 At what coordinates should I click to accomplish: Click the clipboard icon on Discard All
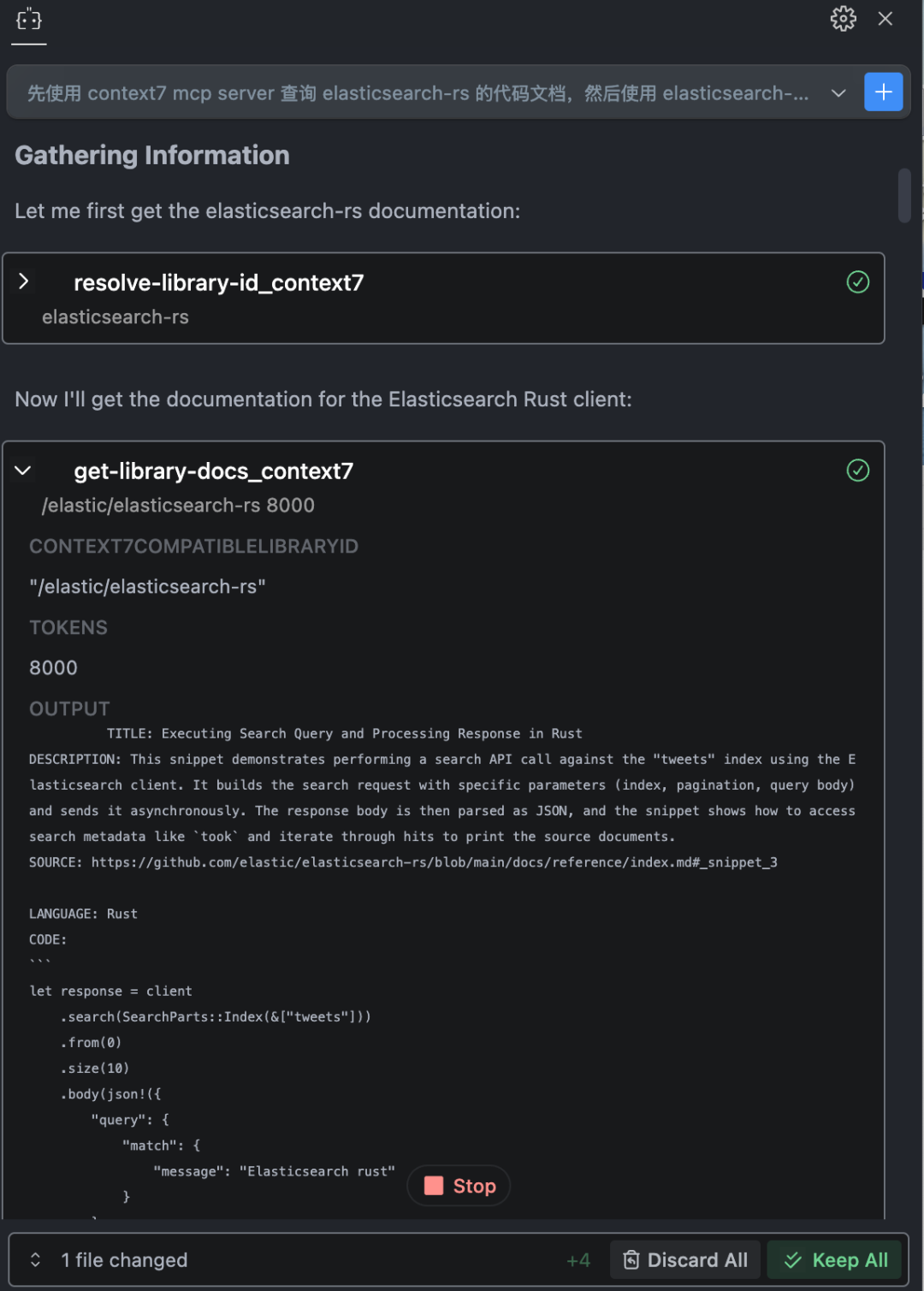click(631, 1260)
